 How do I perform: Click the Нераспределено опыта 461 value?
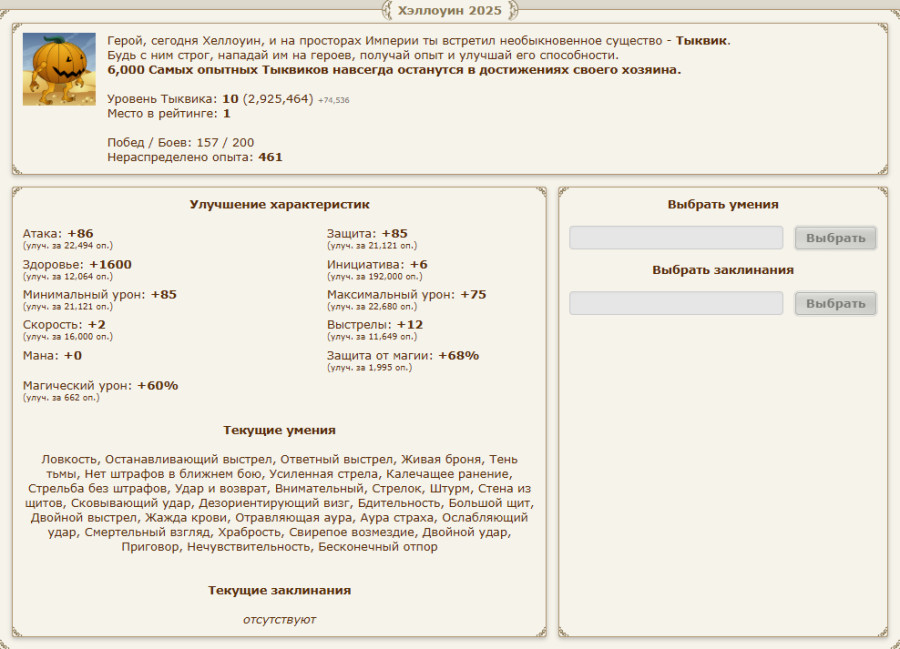(270, 157)
